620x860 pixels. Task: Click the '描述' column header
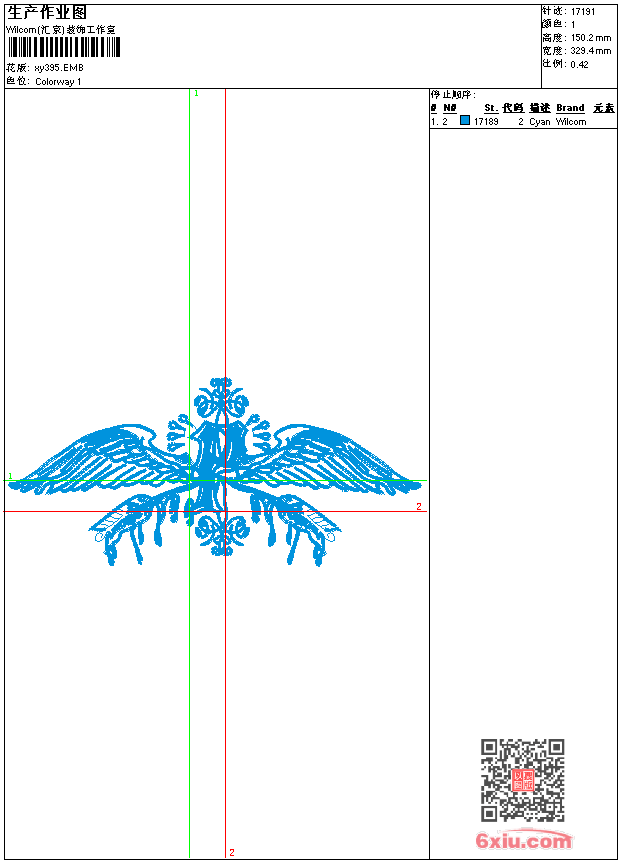[x=540, y=108]
